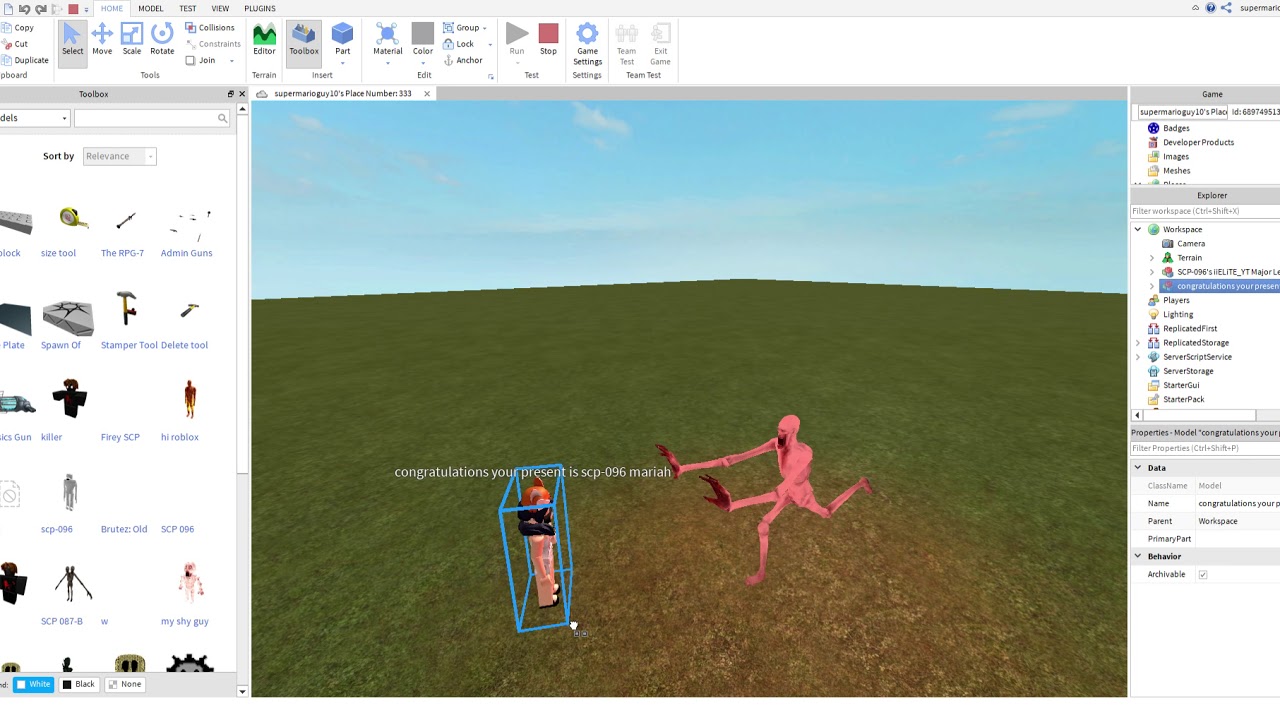Search the toolbox with magnifier icon

point(222,118)
